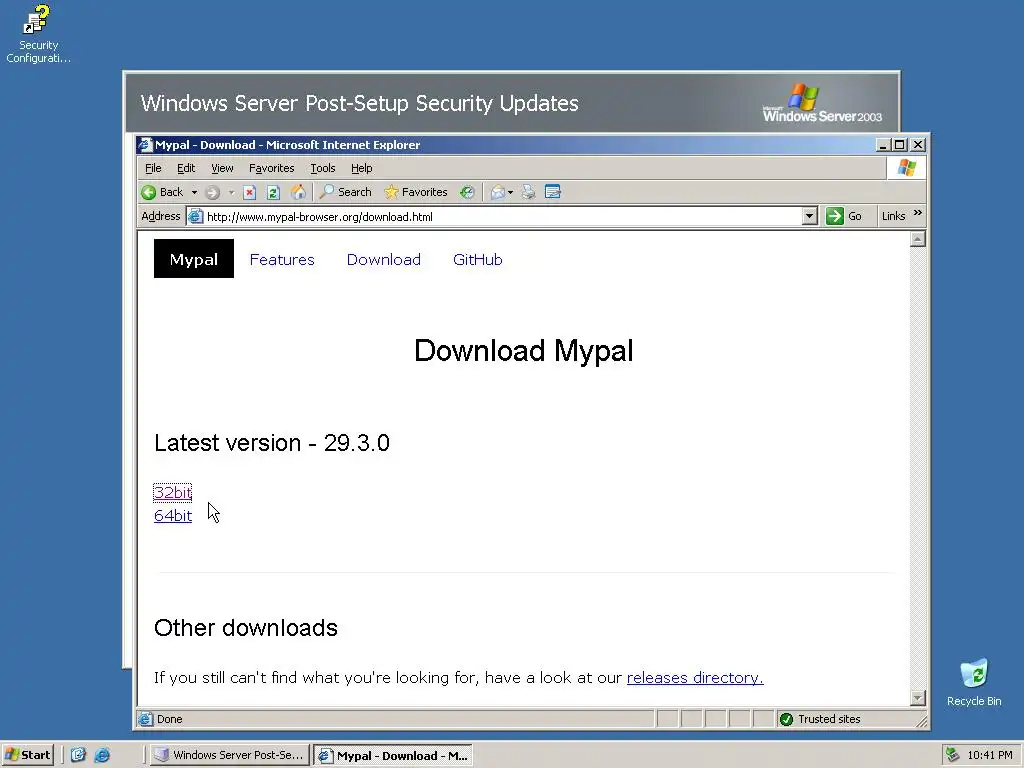Click Show Desktop quick launch icon
The height and width of the screenshot is (768, 1024).
(x=78, y=755)
